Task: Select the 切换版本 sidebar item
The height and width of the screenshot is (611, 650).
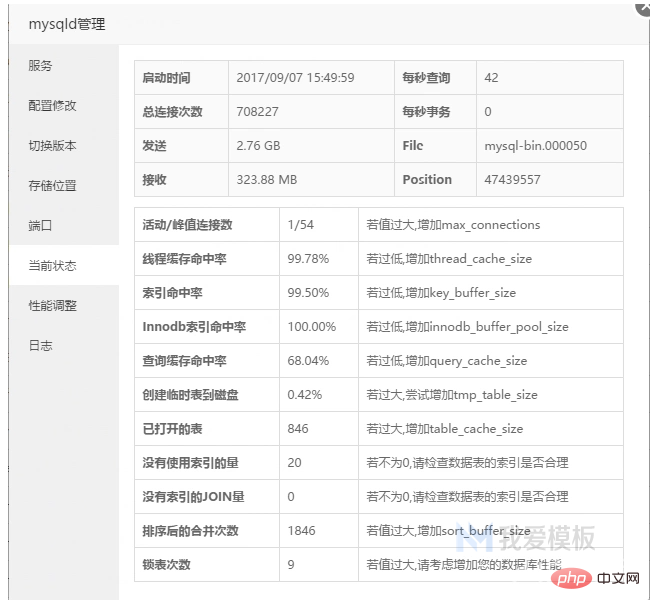Action: [52, 146]
